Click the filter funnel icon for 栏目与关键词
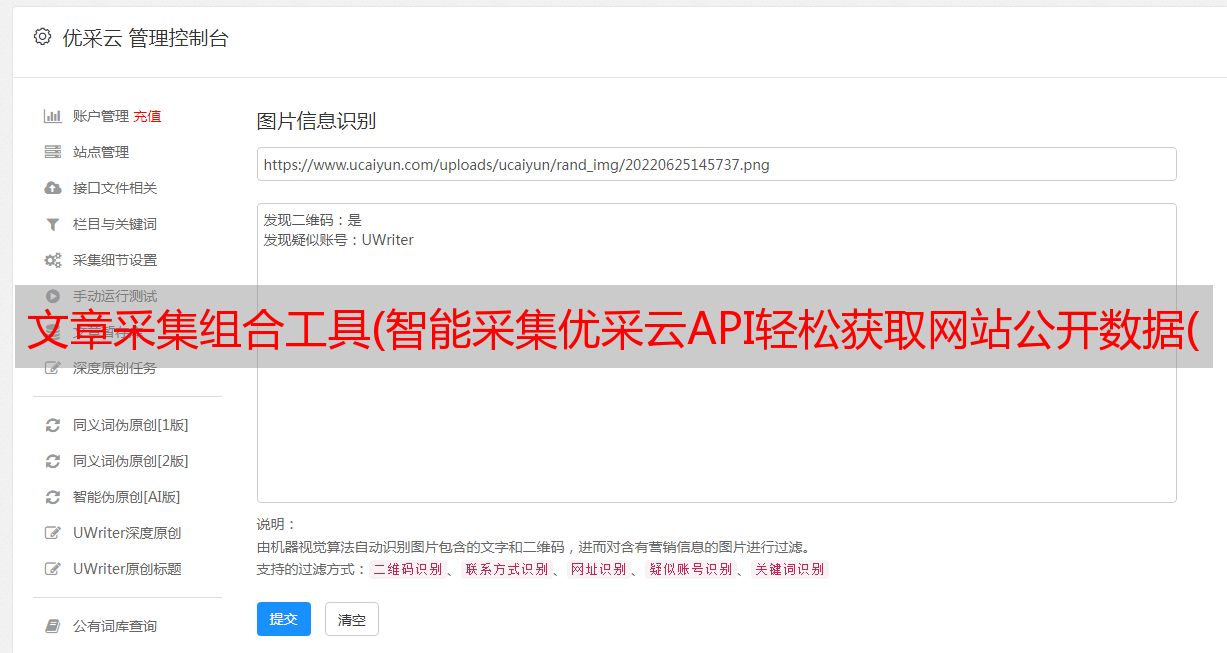 click(x=53, y=224)
